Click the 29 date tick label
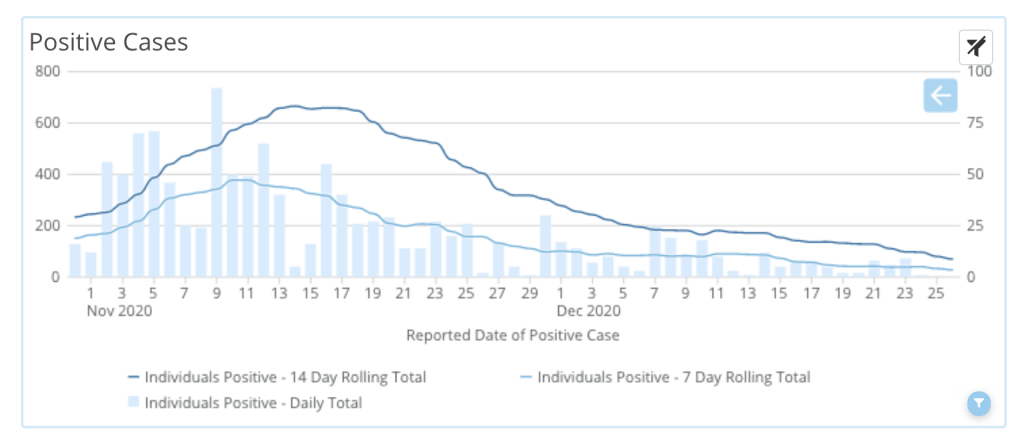The width and height of the screenshot is (1024, 448). 530,294
